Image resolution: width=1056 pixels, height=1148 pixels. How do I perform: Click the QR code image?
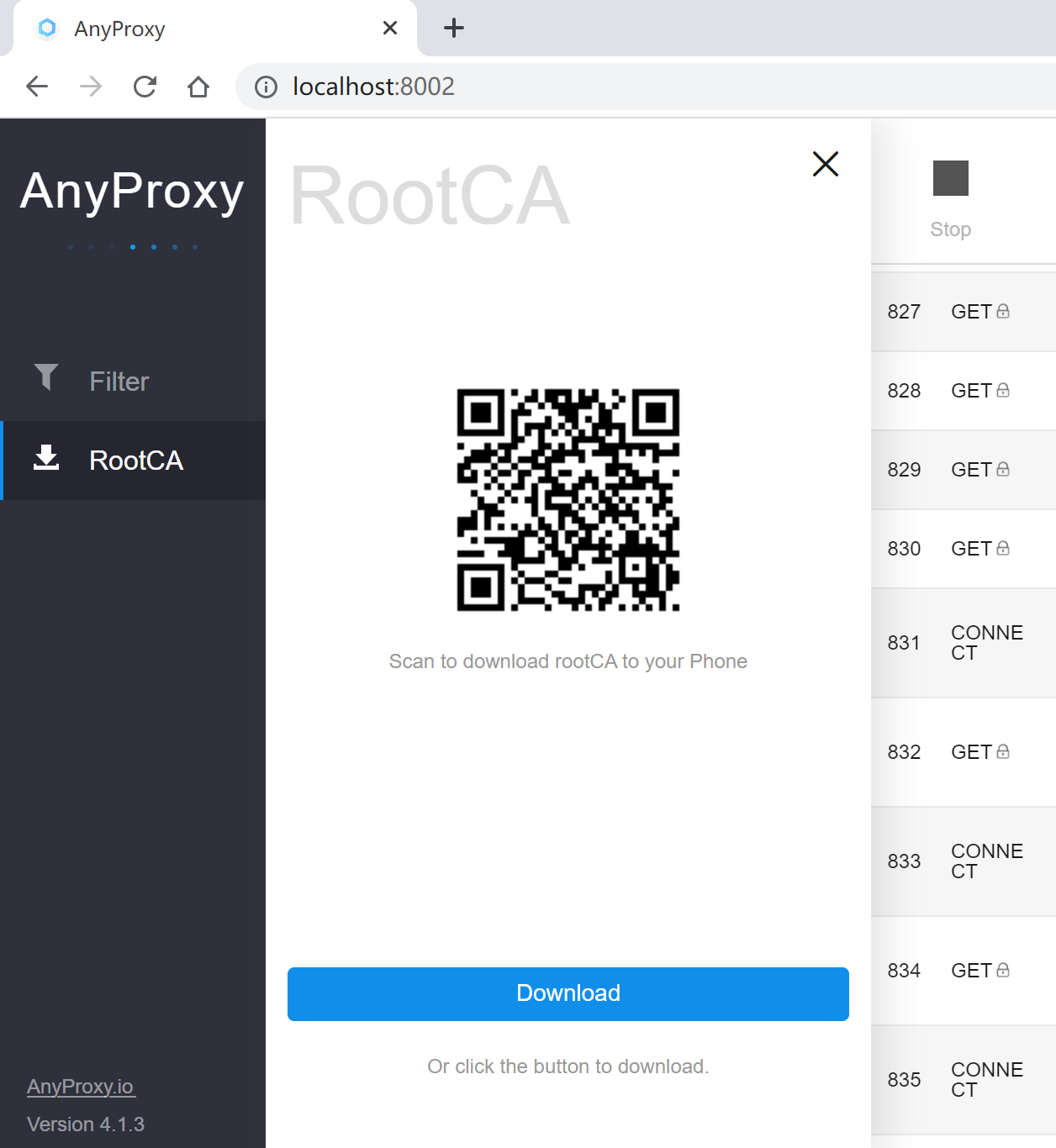pos(568,500)
